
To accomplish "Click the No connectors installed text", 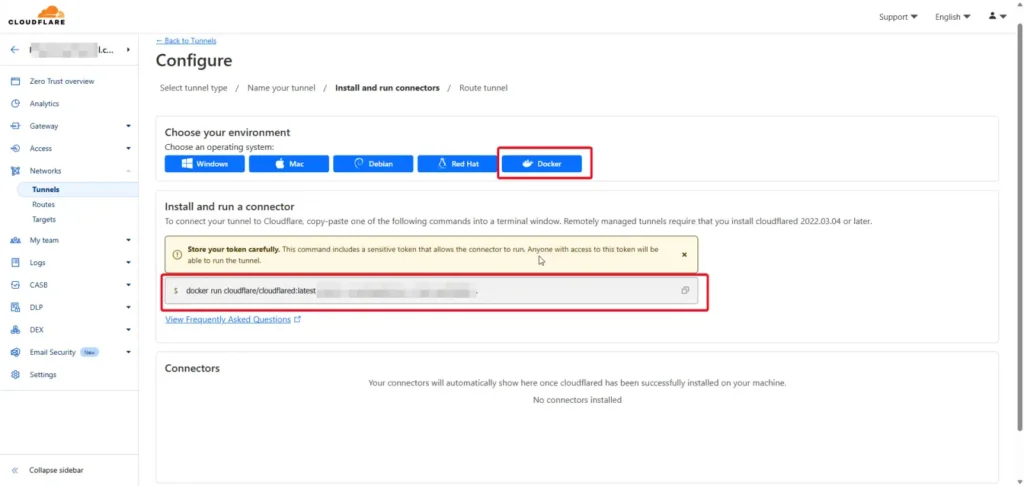I will (x=577, y=400).
